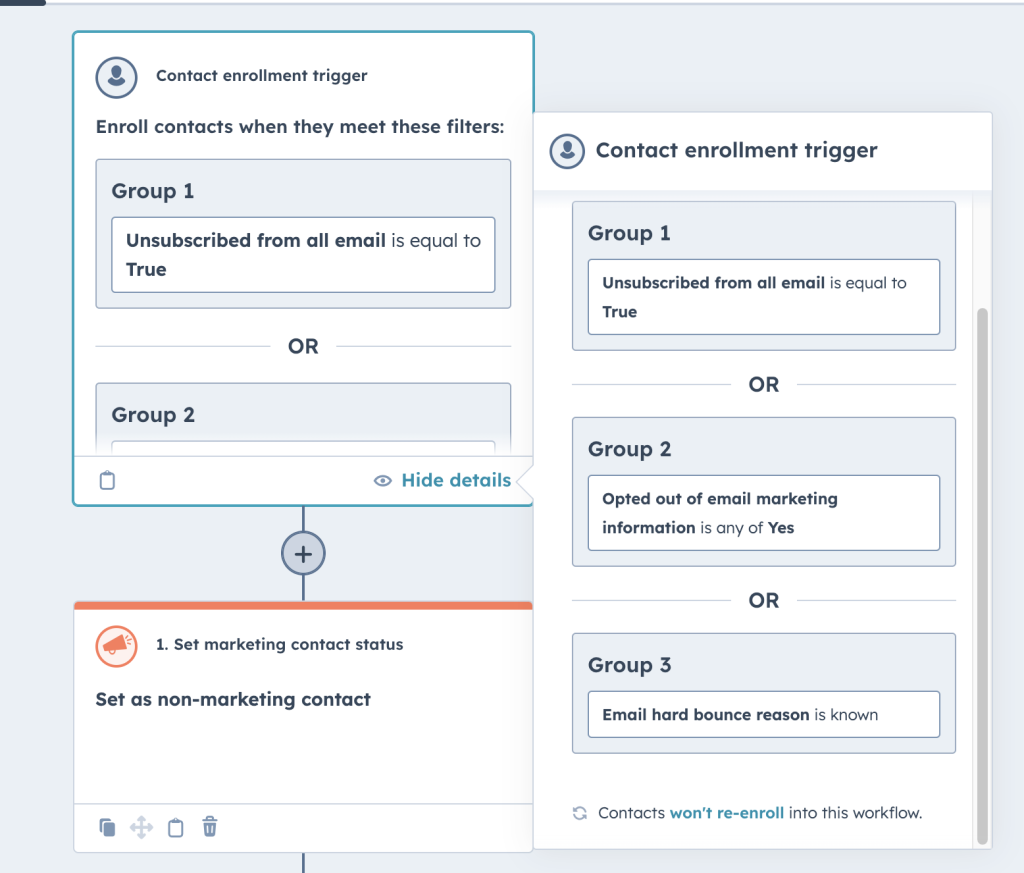Click the duplicate icon on the marketing status action

(x=107, y=827)
